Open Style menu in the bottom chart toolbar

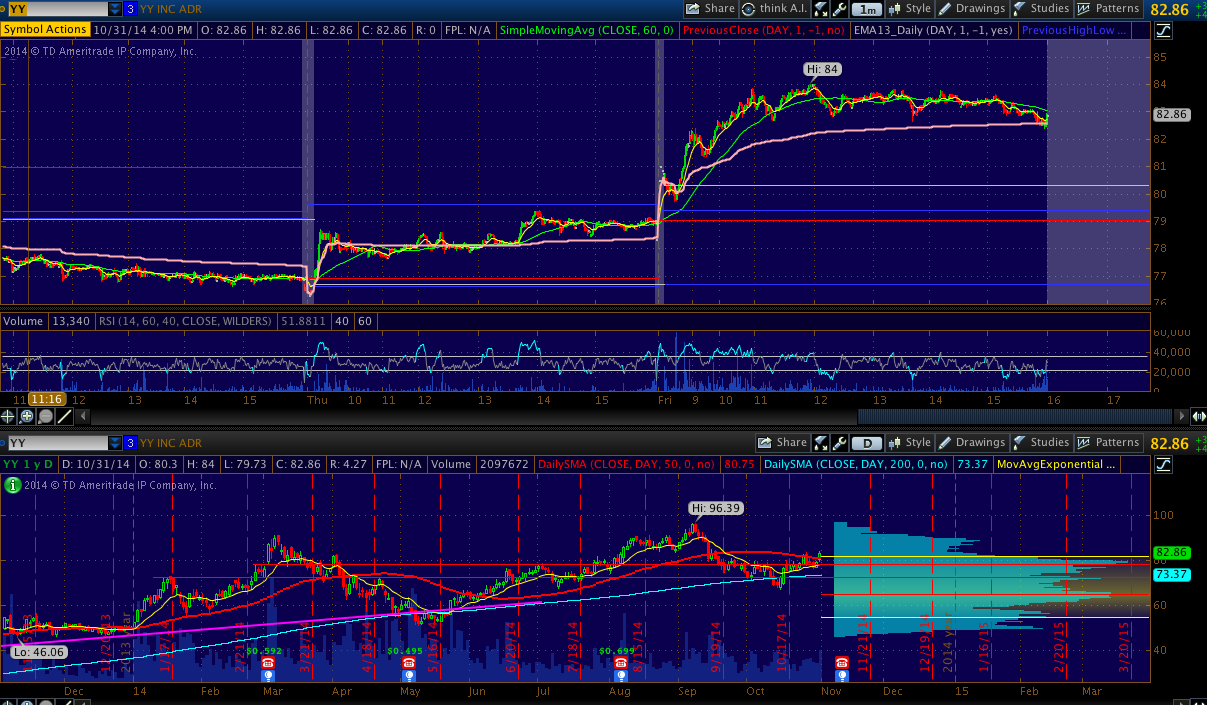click(908, 443)
